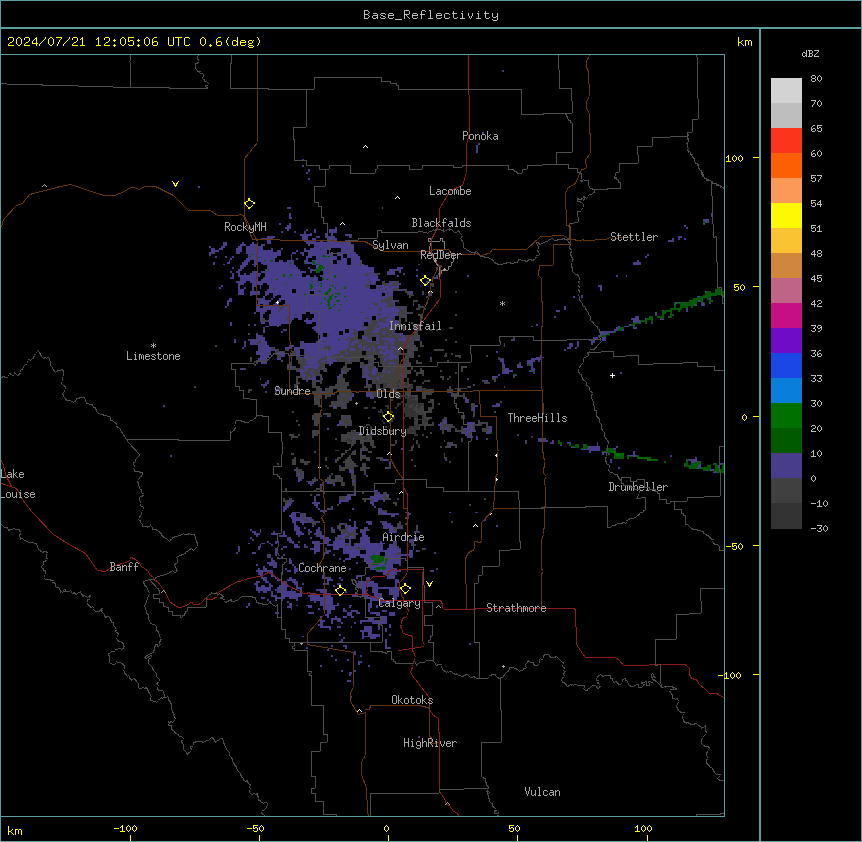Select the Stettler label

pyautogui.click(x=634, y=237)
